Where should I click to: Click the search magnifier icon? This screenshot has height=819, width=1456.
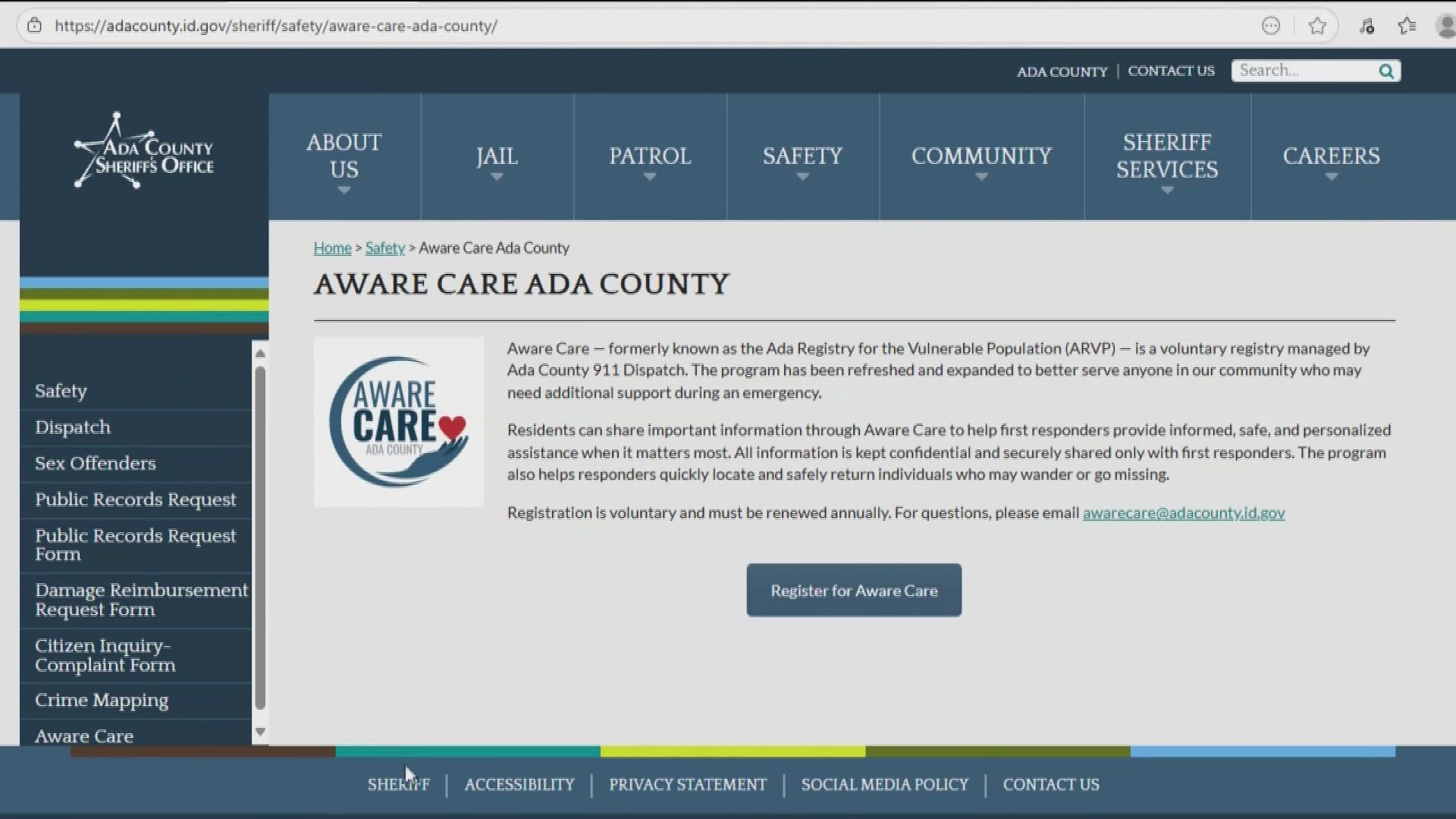tap(1387, 71)
